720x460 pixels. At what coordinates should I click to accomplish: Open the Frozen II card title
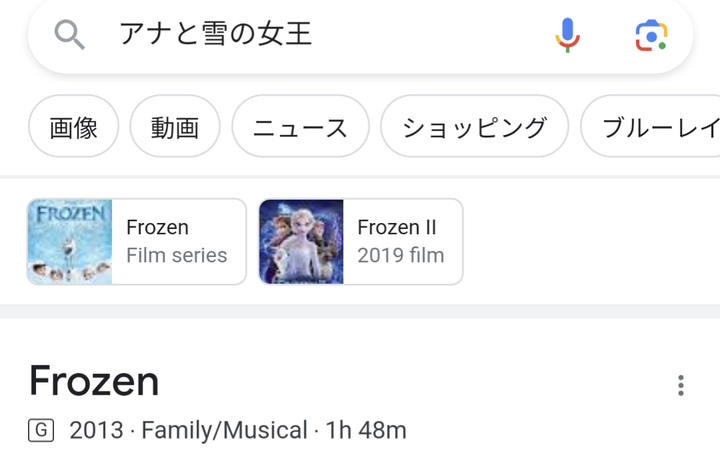[396, 228]
